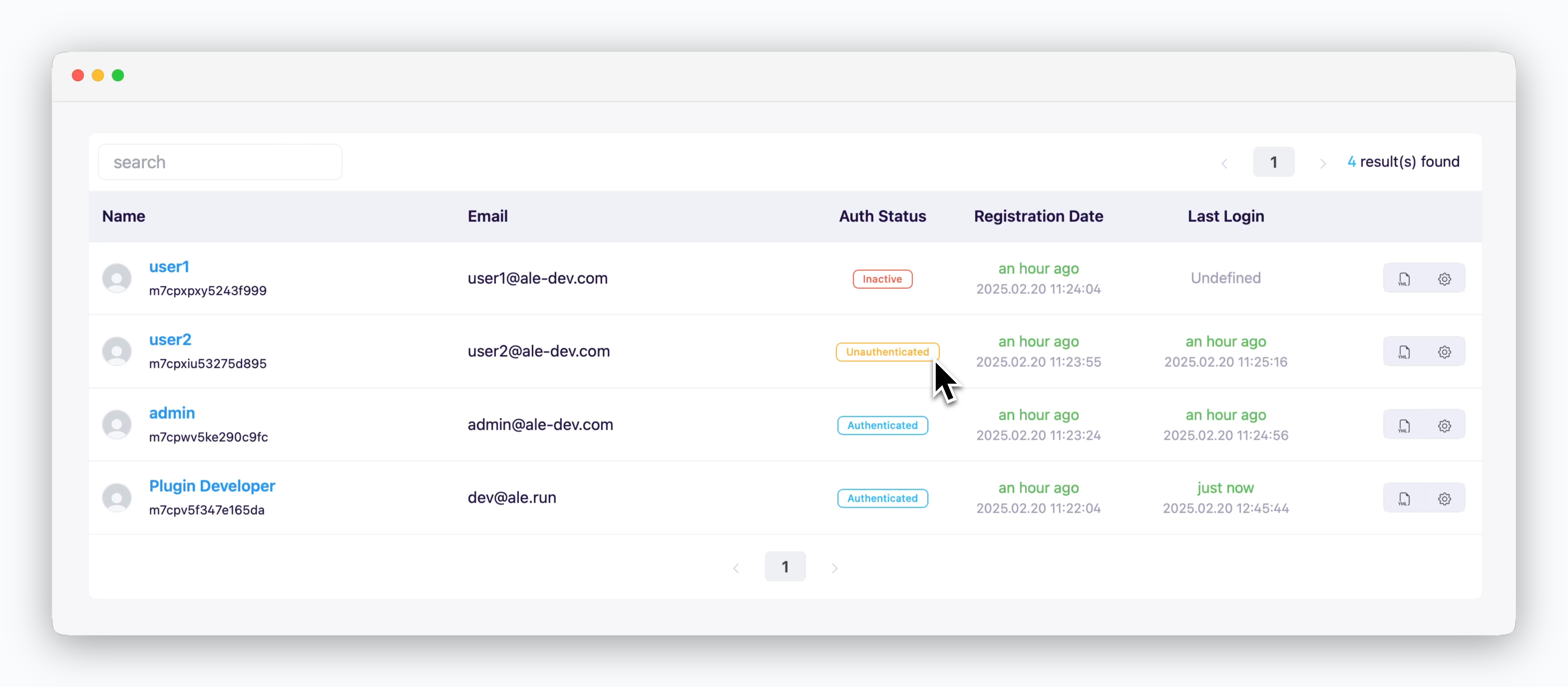
Task: Click user1 avatar image
Action: pos(117,278)
